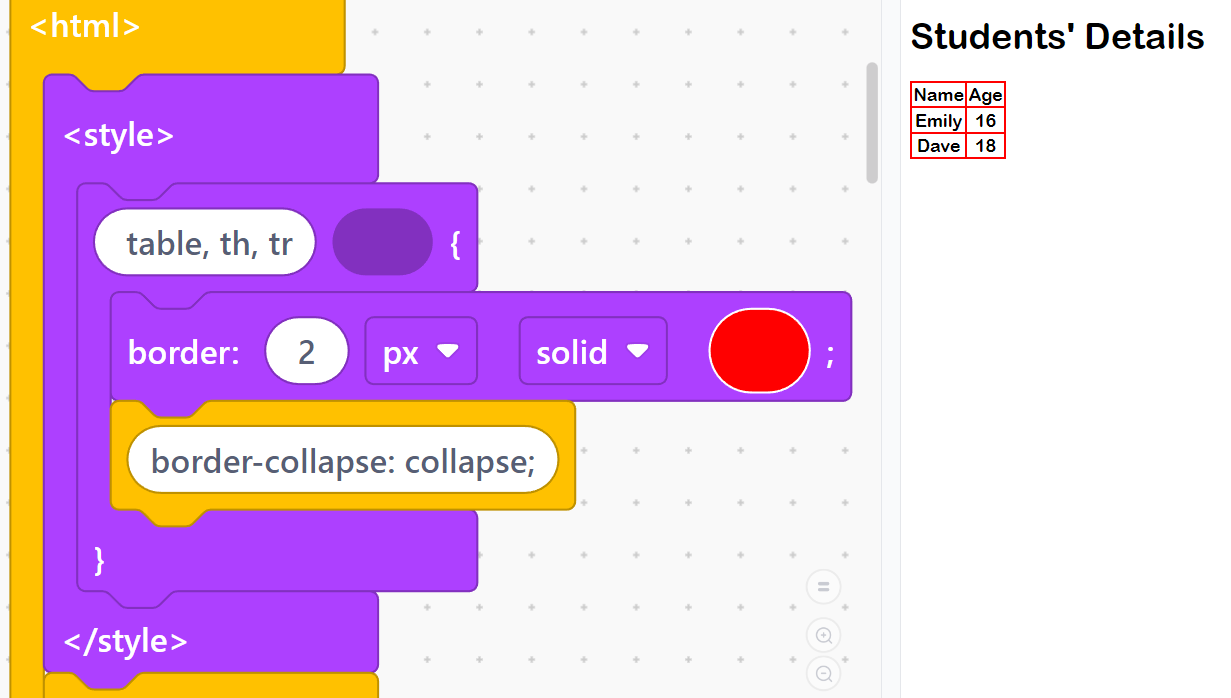Reset workspace zoom with the equals icon
This screenshot has width=1231, height=698.
(x=824, y=587)
